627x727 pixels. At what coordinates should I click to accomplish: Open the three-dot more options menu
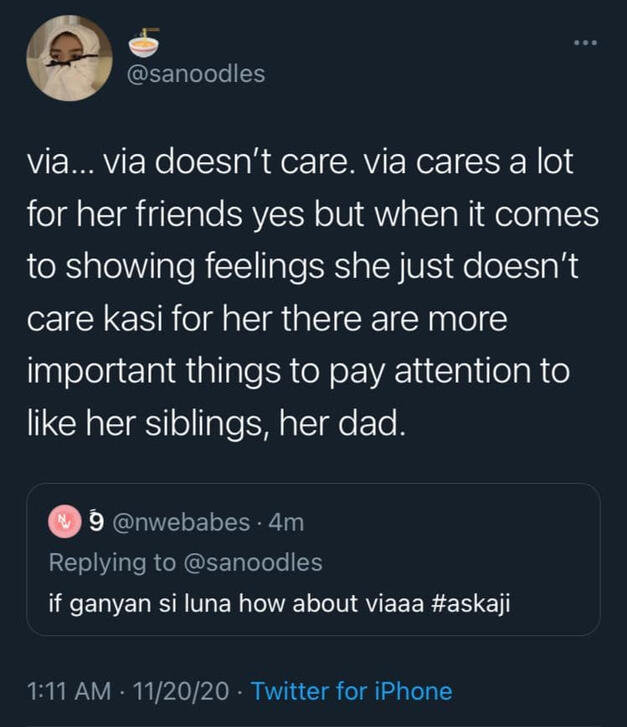(586, 42)
